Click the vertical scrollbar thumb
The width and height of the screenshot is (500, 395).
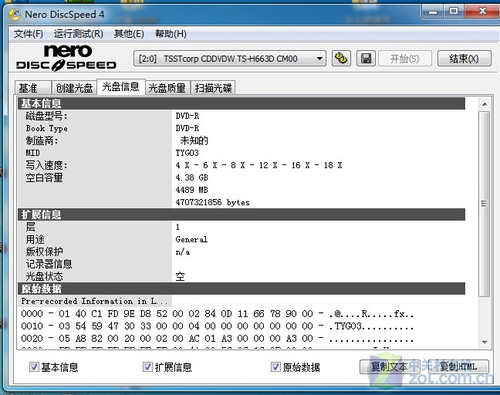click(484, 204)
